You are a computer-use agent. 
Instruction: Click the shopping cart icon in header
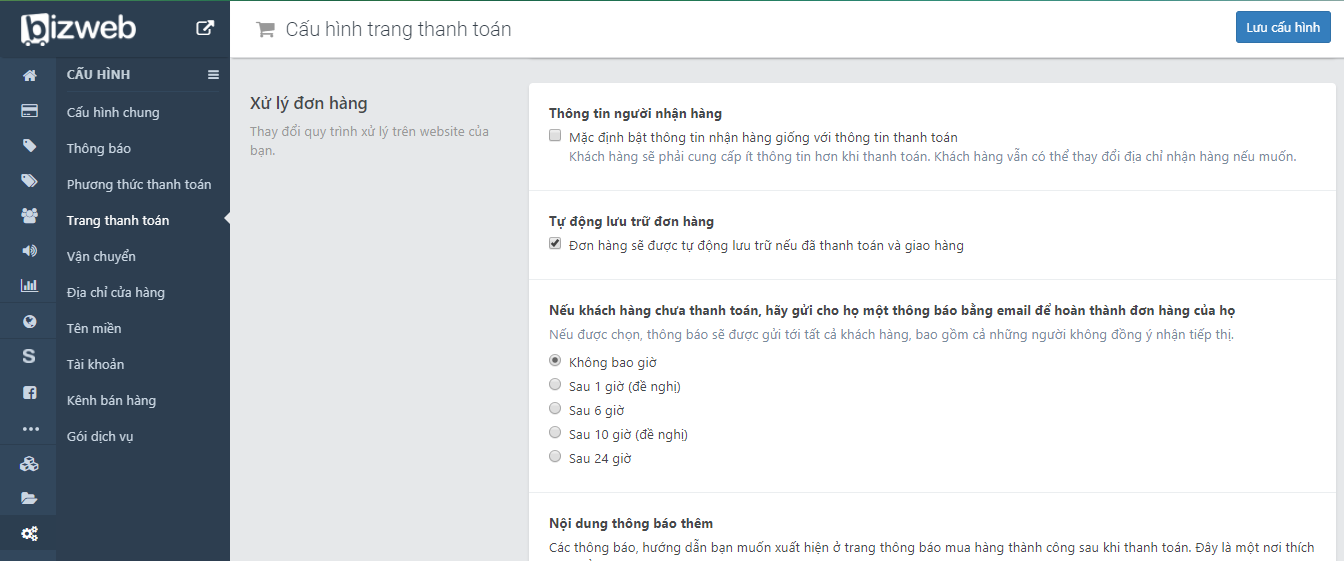click(265, 30)
